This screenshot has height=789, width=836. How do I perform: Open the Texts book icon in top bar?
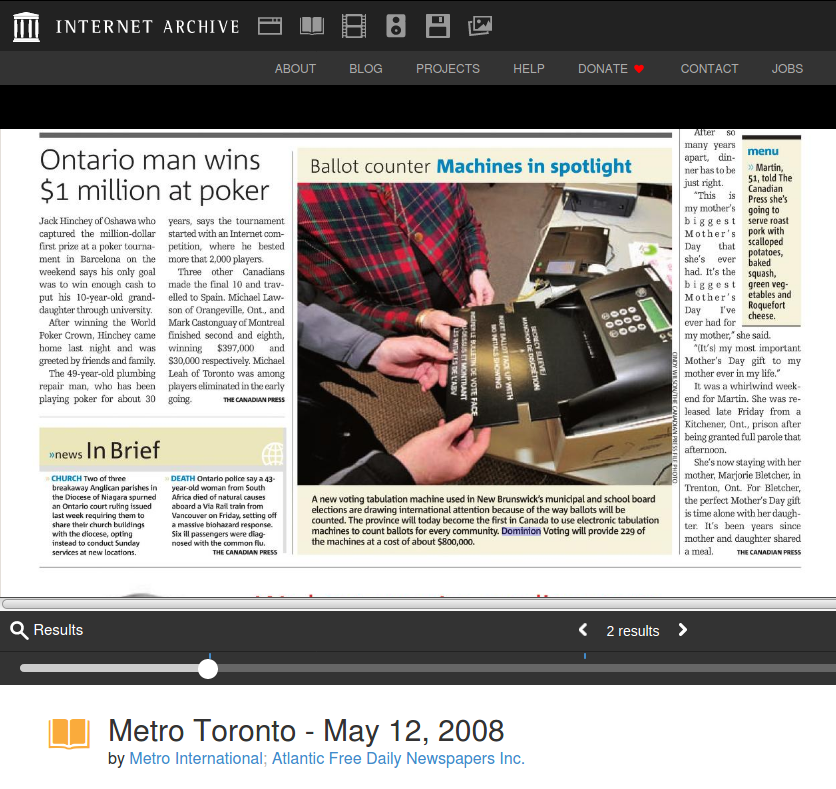[x=312, y=26]
